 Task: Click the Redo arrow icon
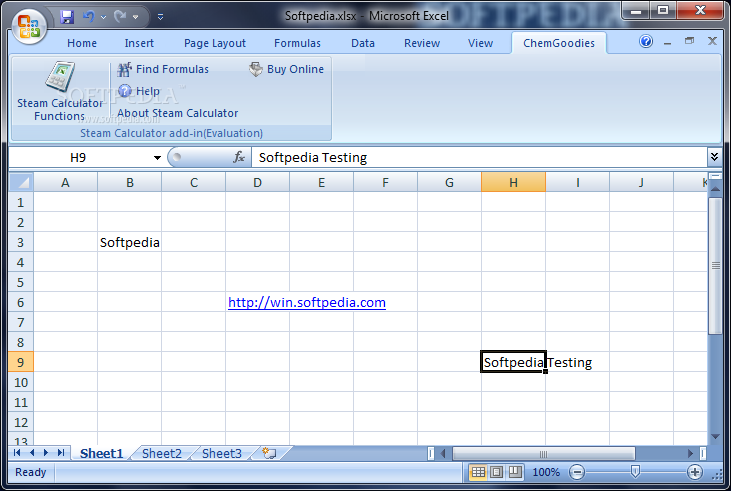(120, 17)
